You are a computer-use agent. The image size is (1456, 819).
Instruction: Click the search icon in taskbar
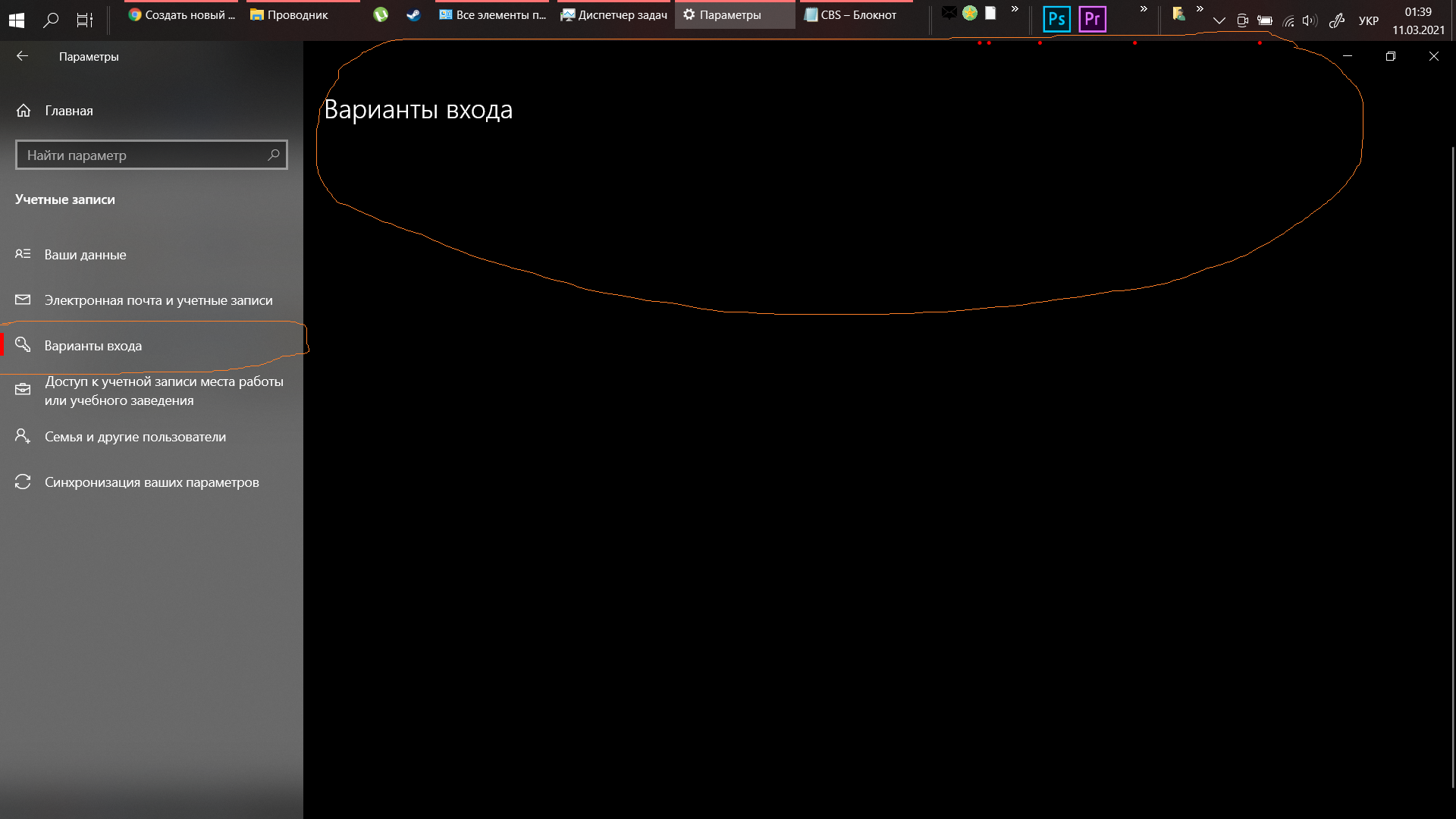click(x=50, y=18)
